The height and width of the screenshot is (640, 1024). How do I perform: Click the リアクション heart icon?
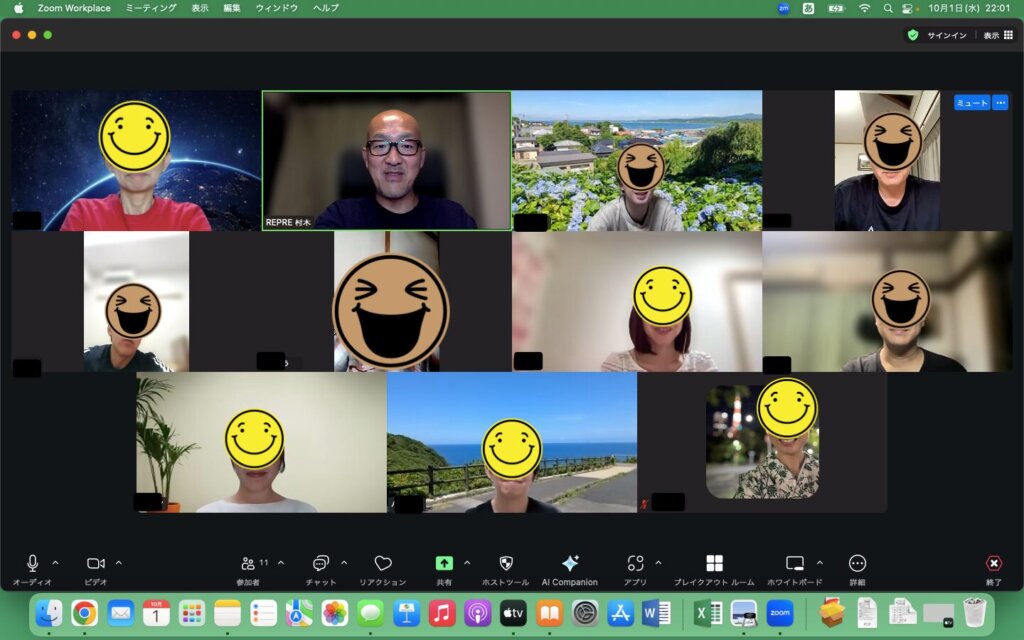(x=382, y=564)
